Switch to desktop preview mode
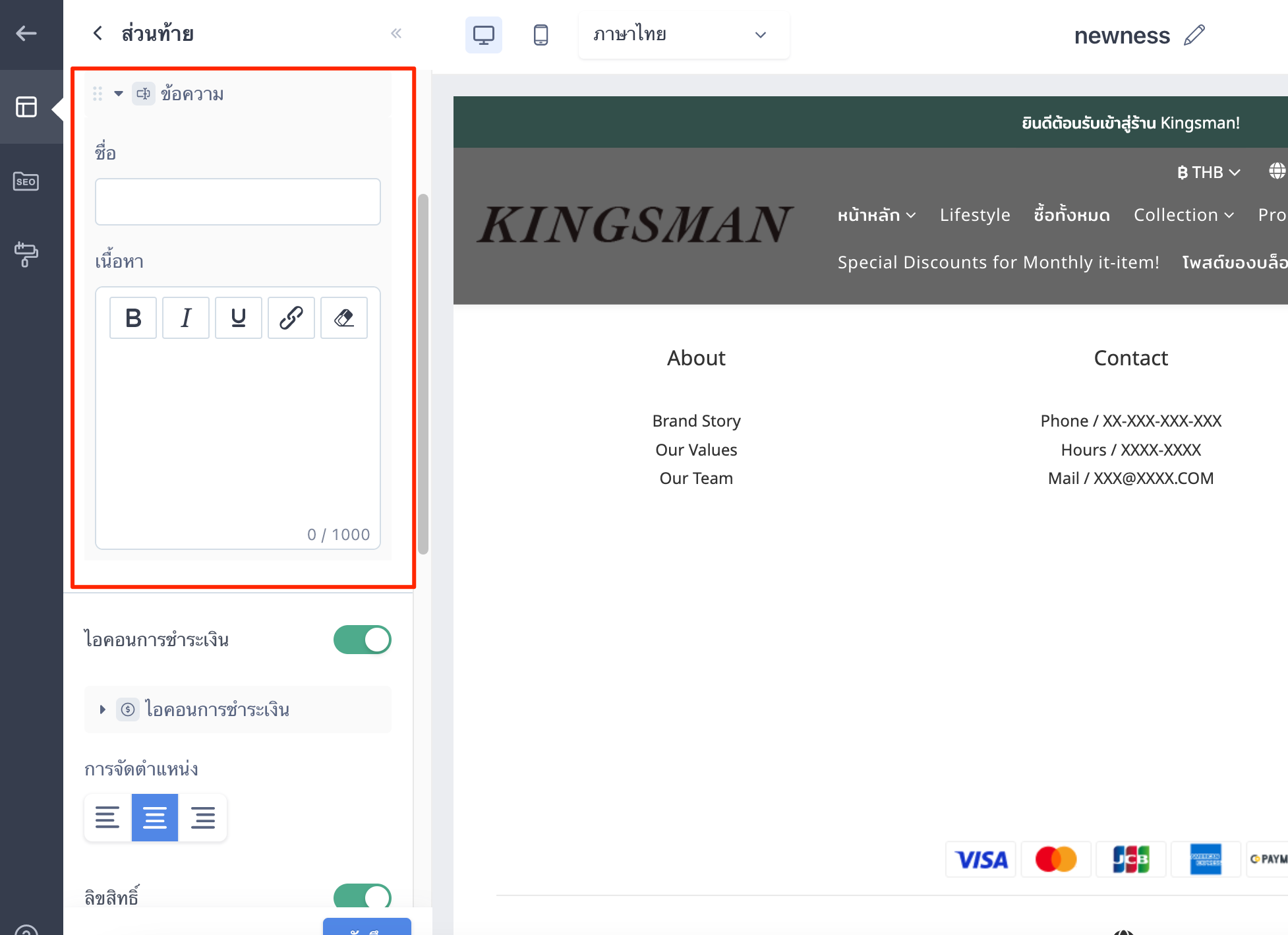1288x935 pixels. 484,35
